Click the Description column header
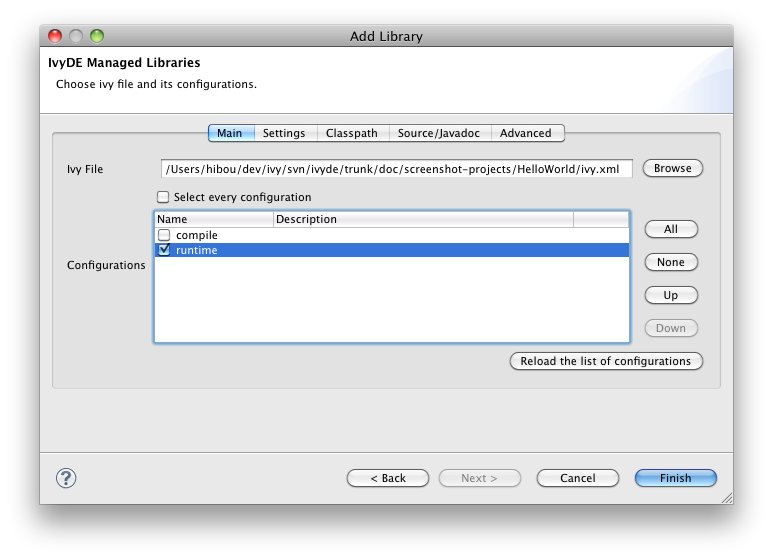 [422, 219]
